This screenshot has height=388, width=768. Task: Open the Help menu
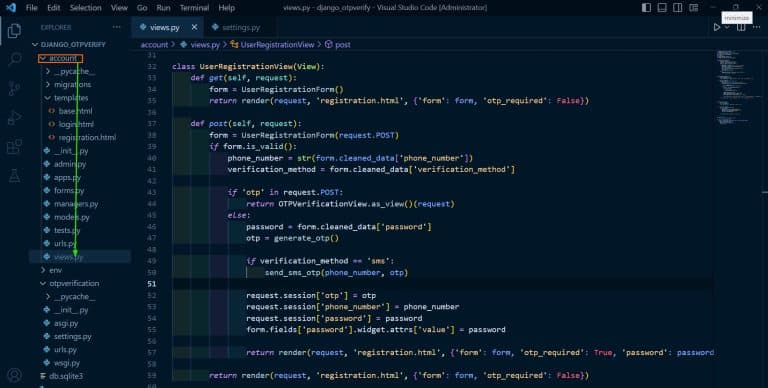click(x=226, y=7)
